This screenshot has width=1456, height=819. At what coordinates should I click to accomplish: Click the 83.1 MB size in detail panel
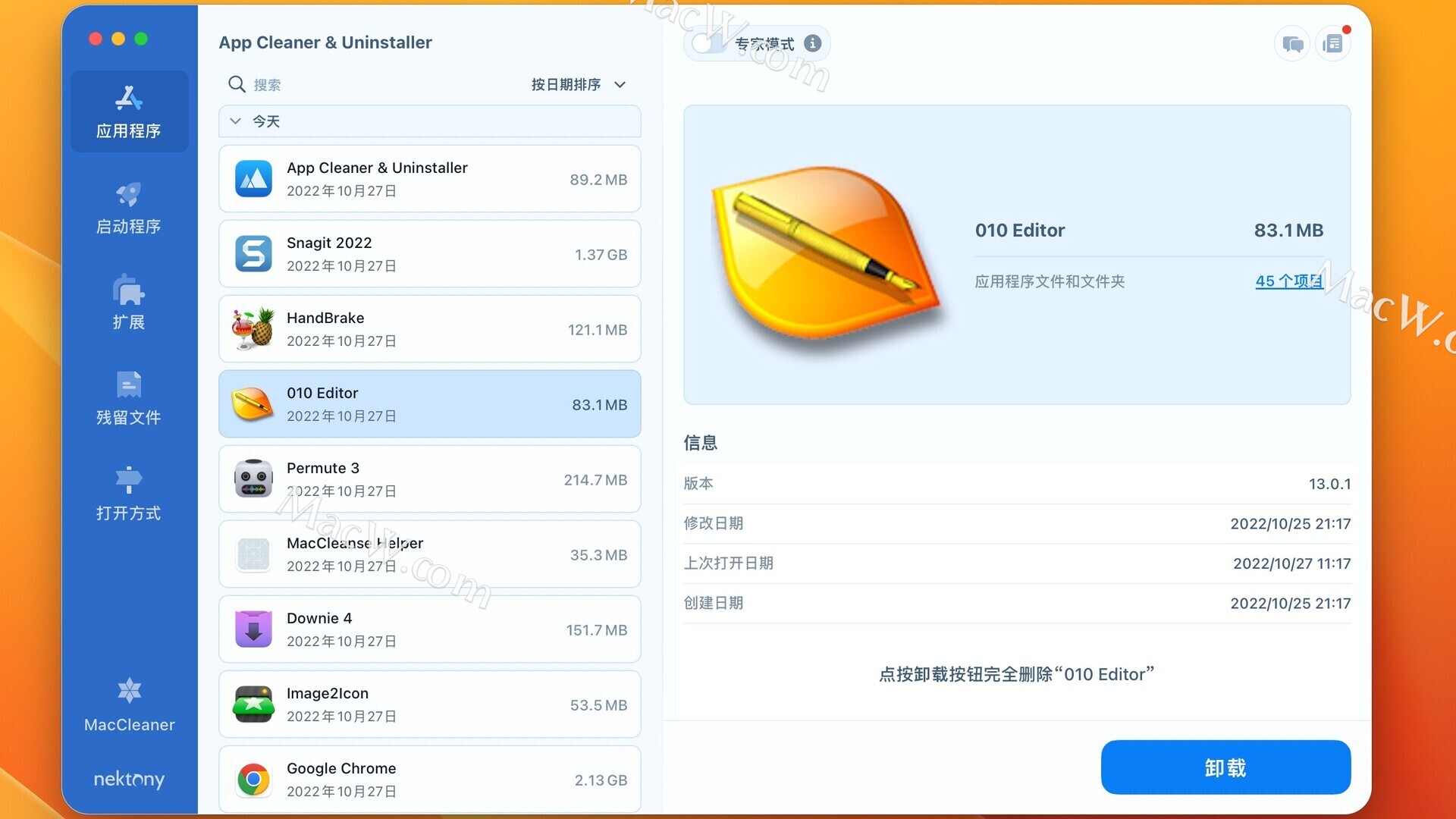1288,230
